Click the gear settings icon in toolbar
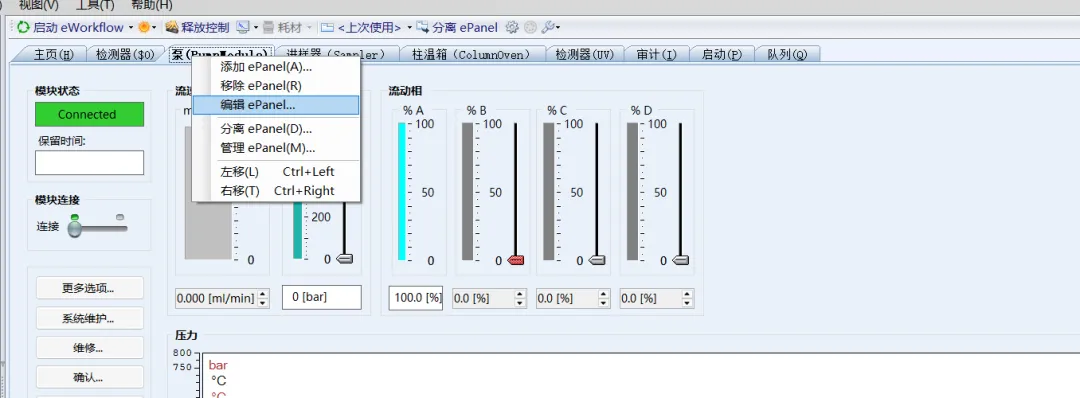 click(512, 28)
